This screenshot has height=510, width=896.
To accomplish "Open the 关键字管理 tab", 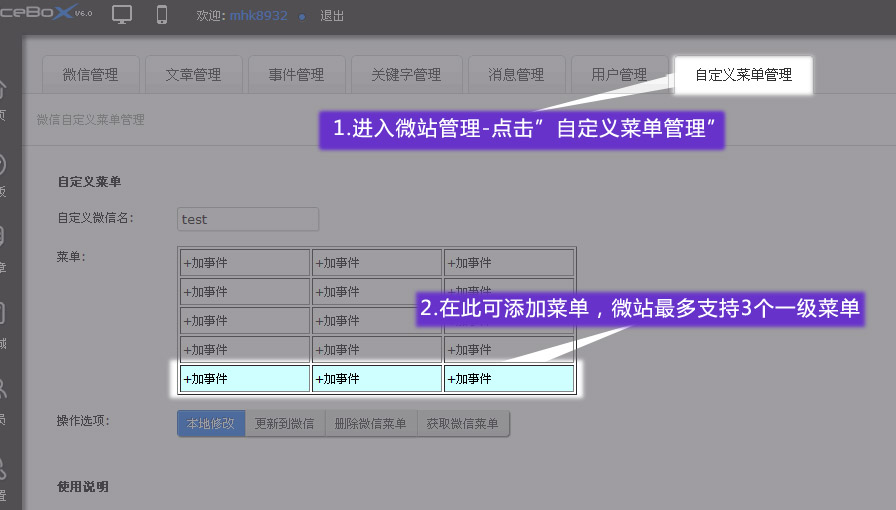I will [405, 75].
